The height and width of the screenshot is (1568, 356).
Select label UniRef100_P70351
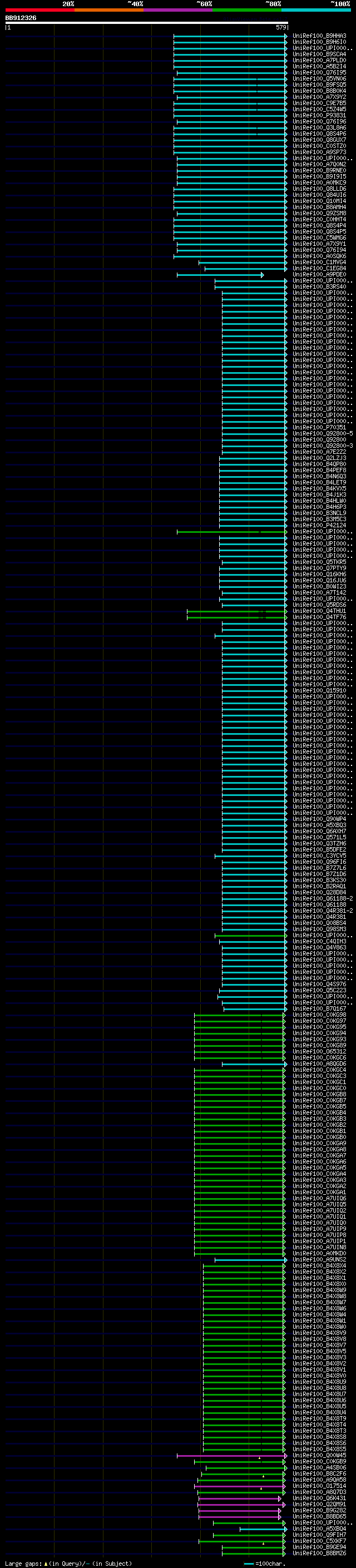[x=319, y=428]
